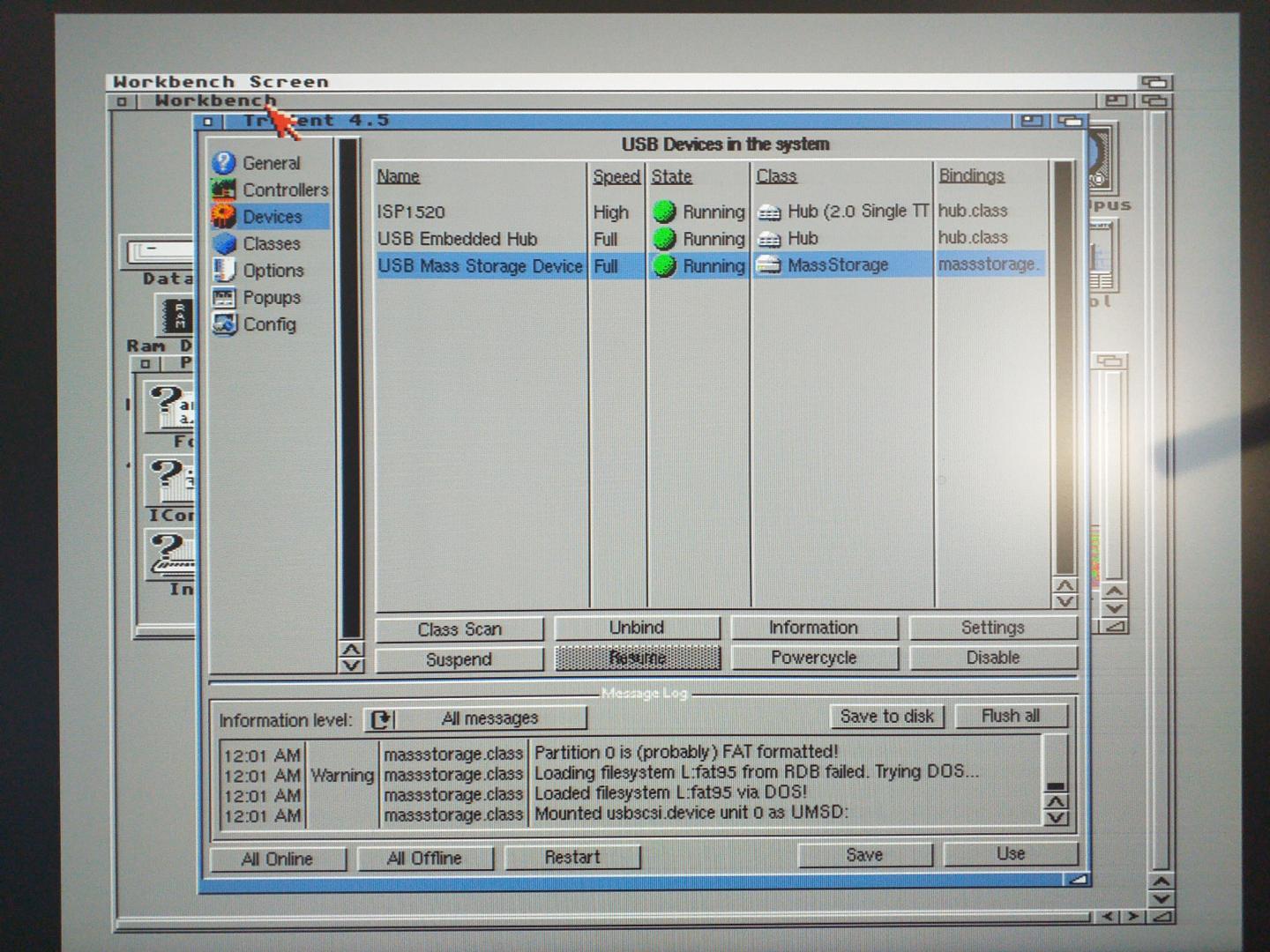The width and height of the screenshot is (1270, 952).
Task: Click the device list scroll up arrow
Action: [1065, 585]
